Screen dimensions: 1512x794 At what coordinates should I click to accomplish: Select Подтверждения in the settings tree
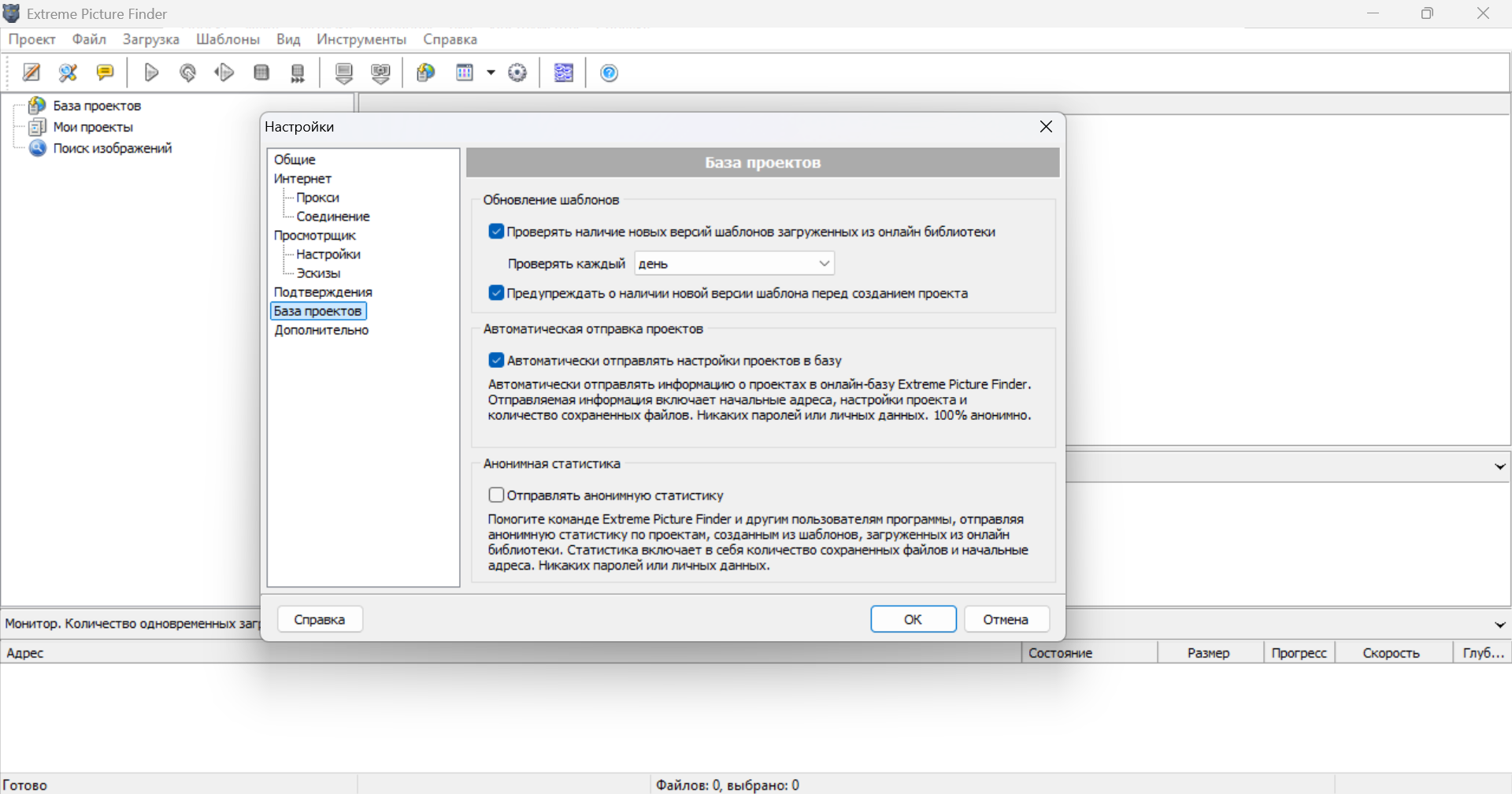(323, 291)
